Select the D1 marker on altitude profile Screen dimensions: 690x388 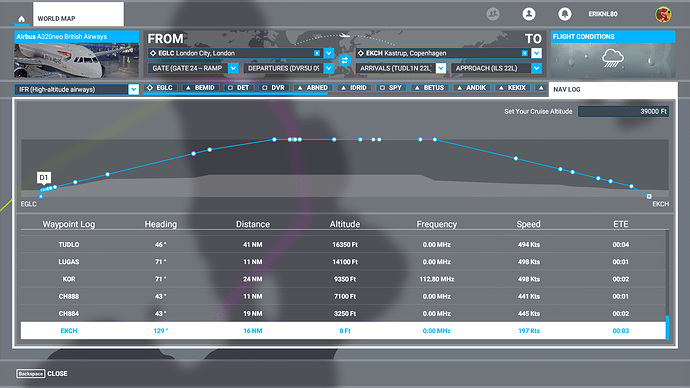click(x=44, y=178)
